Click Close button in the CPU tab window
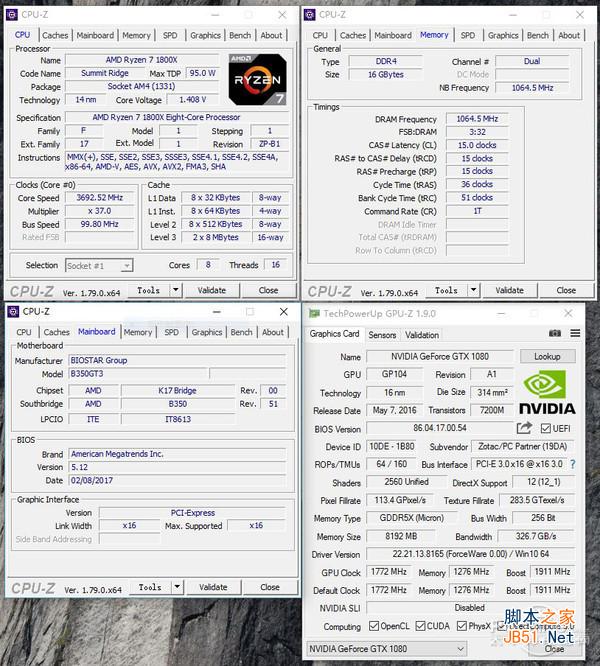600x666 pixels. click(x=268, y=291)
